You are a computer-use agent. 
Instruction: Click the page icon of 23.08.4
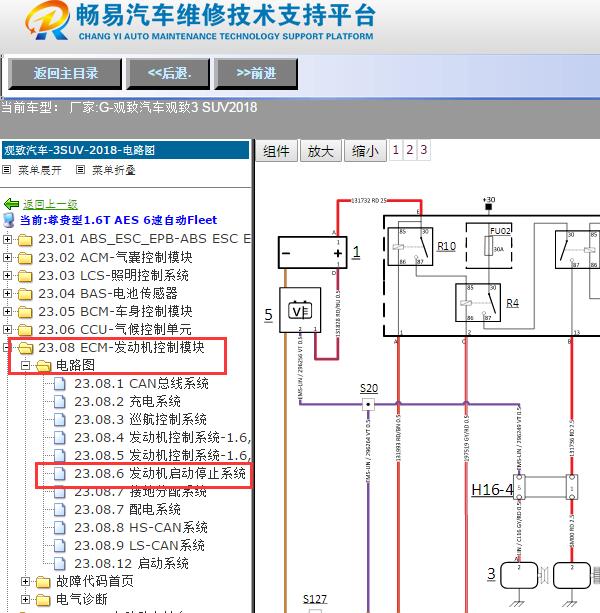click(x=59, y=437)
